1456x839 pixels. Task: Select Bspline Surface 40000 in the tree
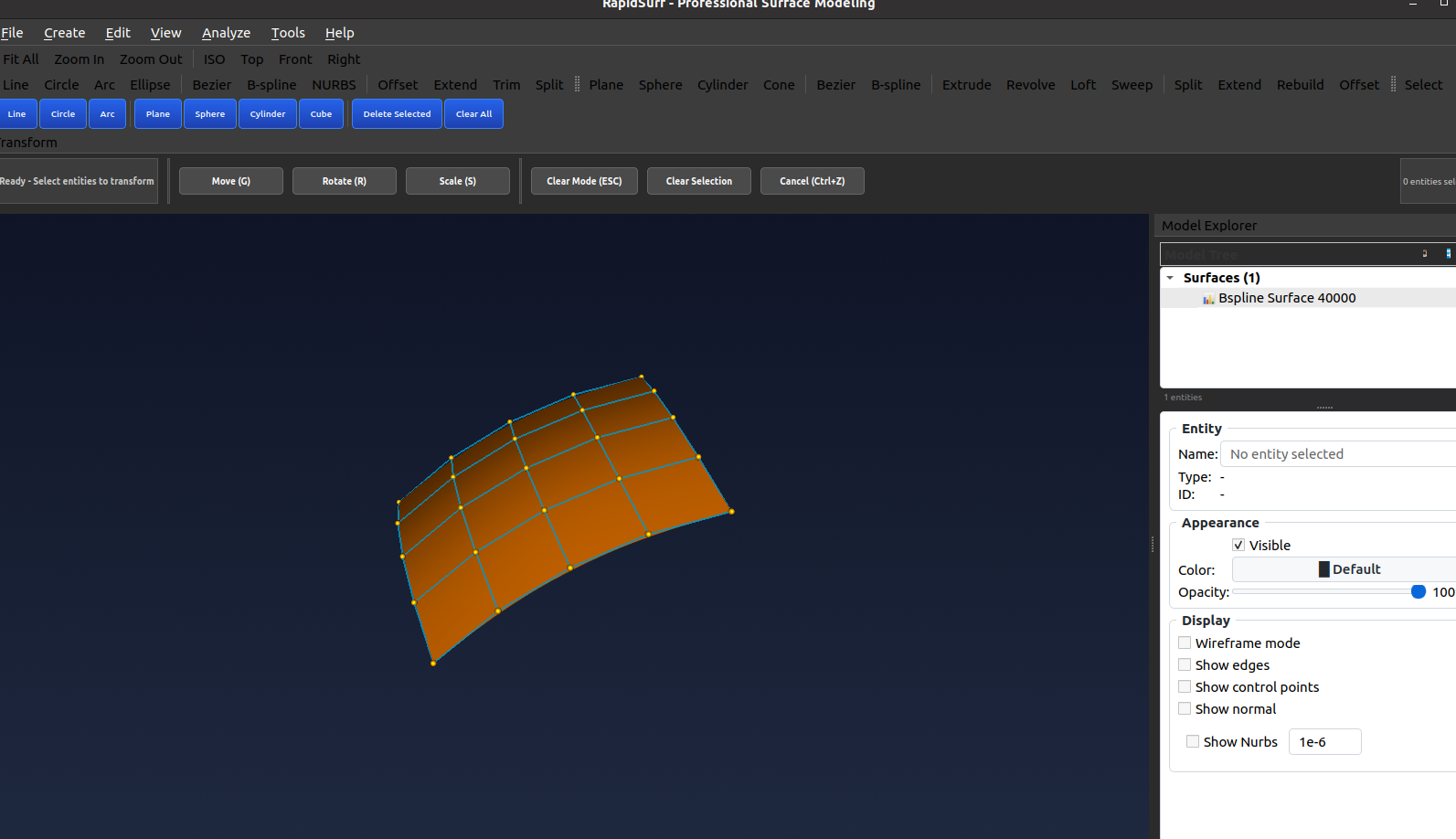pyautogui.click(x=1287, y=298)
